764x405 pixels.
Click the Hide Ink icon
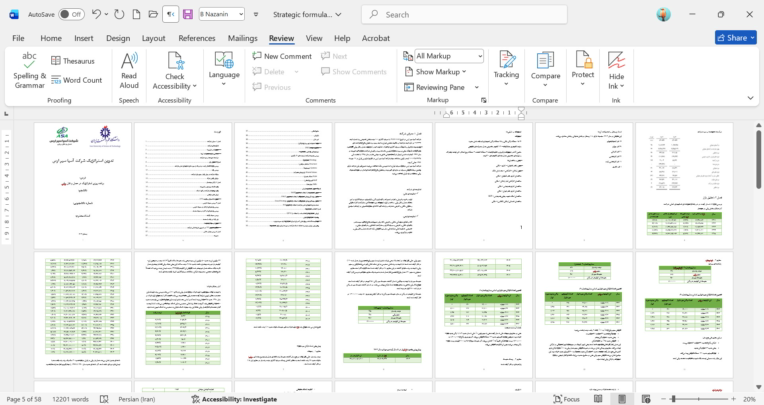pos(616,61)
